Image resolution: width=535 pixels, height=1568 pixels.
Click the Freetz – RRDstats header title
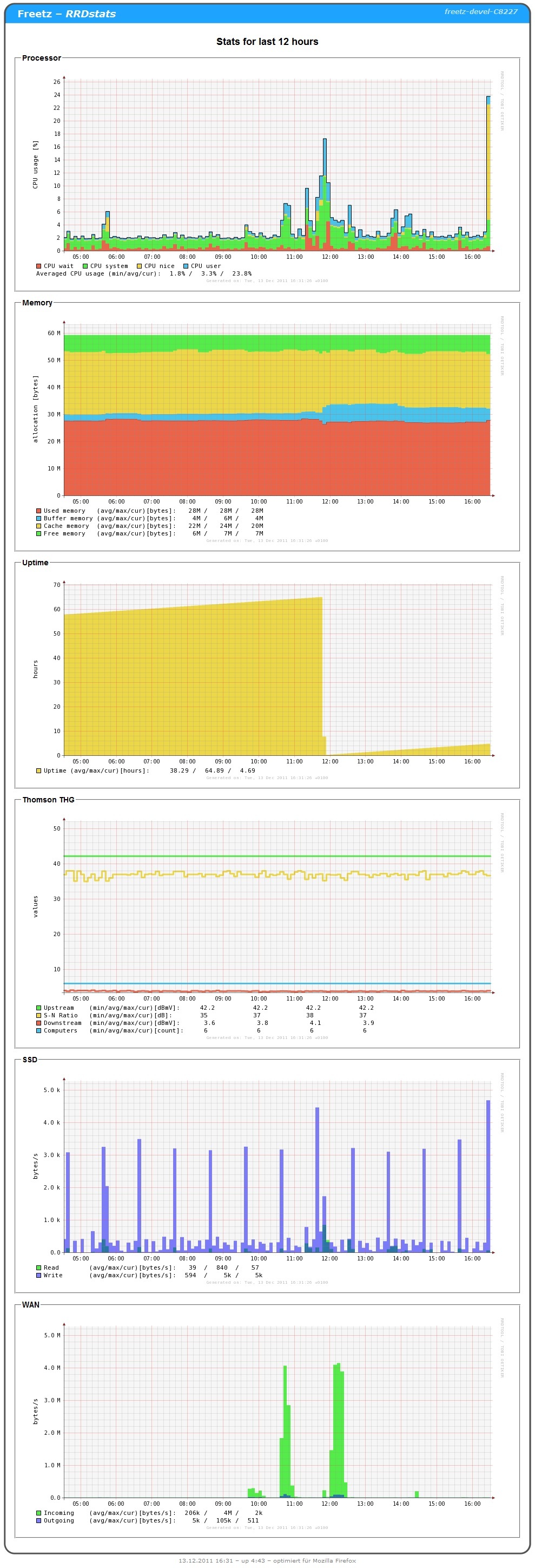[x=67, y=14]
